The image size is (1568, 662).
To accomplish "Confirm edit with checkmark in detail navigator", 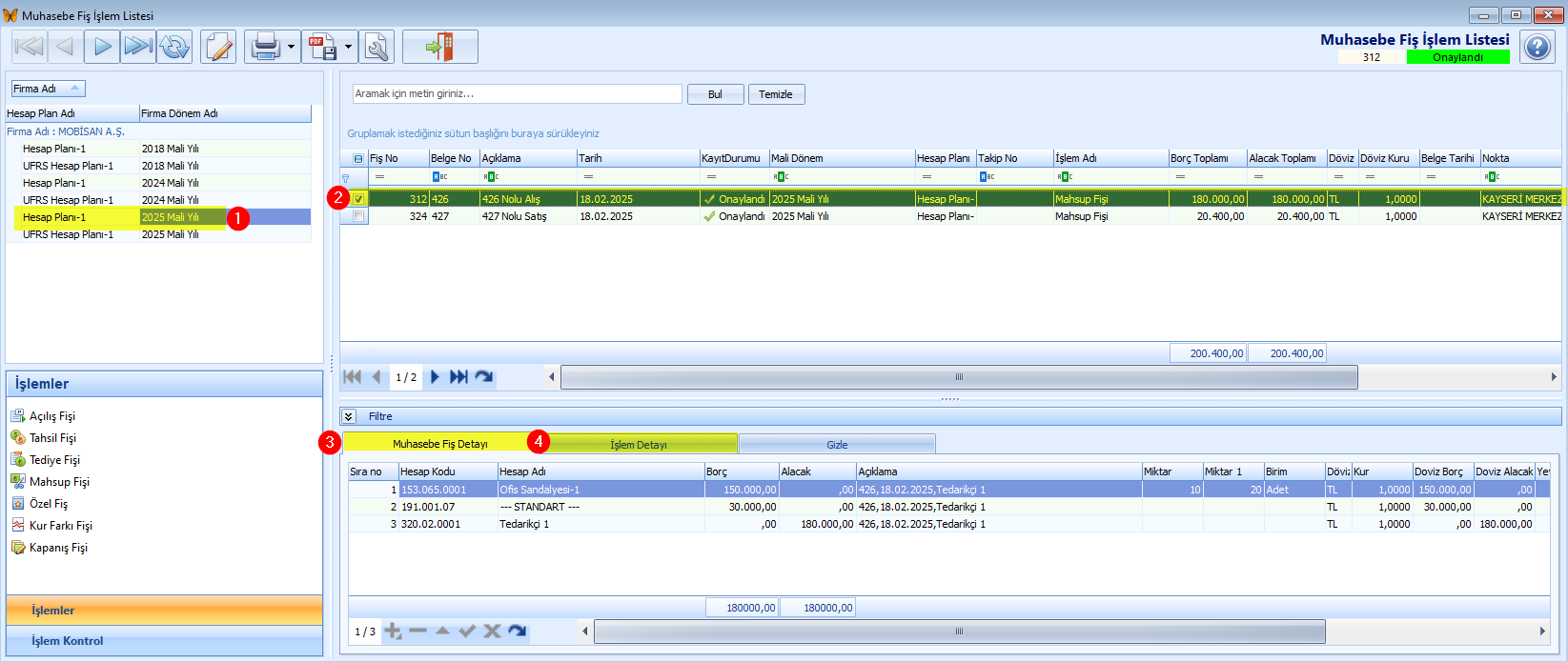I will click(467, 632).
